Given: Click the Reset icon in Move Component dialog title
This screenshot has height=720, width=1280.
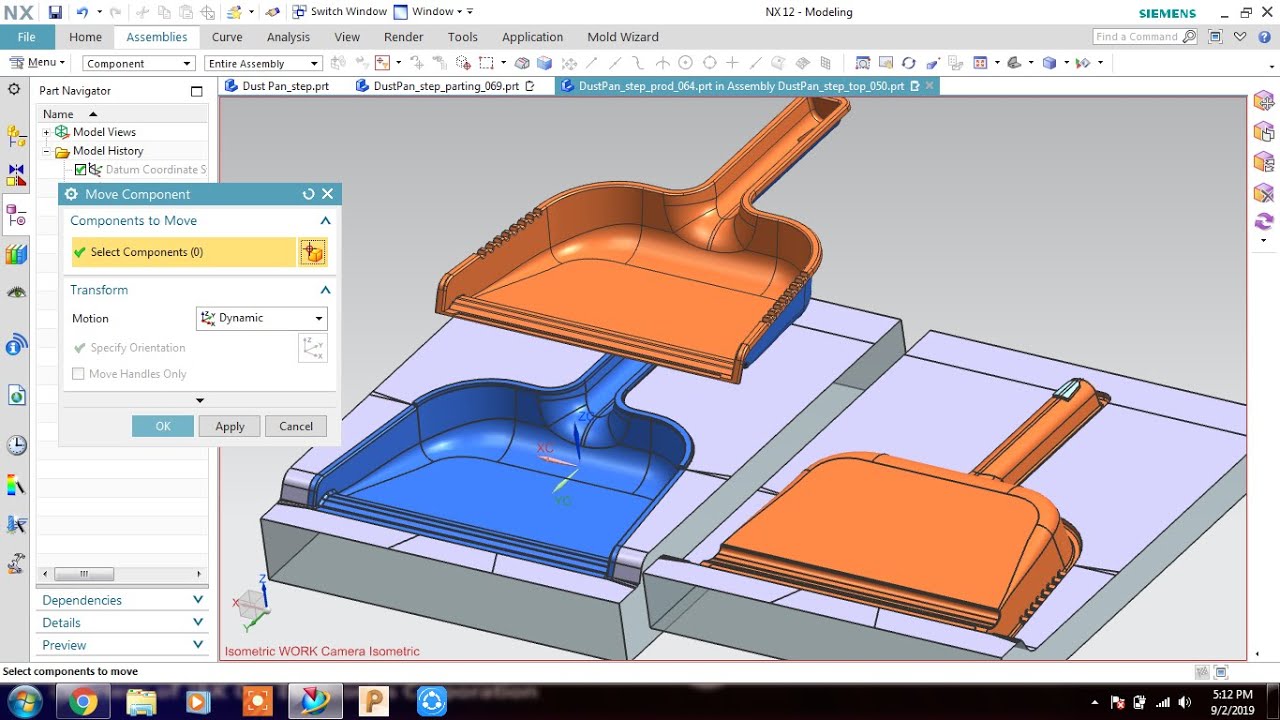Looking at the screenshot, I should (x=308, y=194).
